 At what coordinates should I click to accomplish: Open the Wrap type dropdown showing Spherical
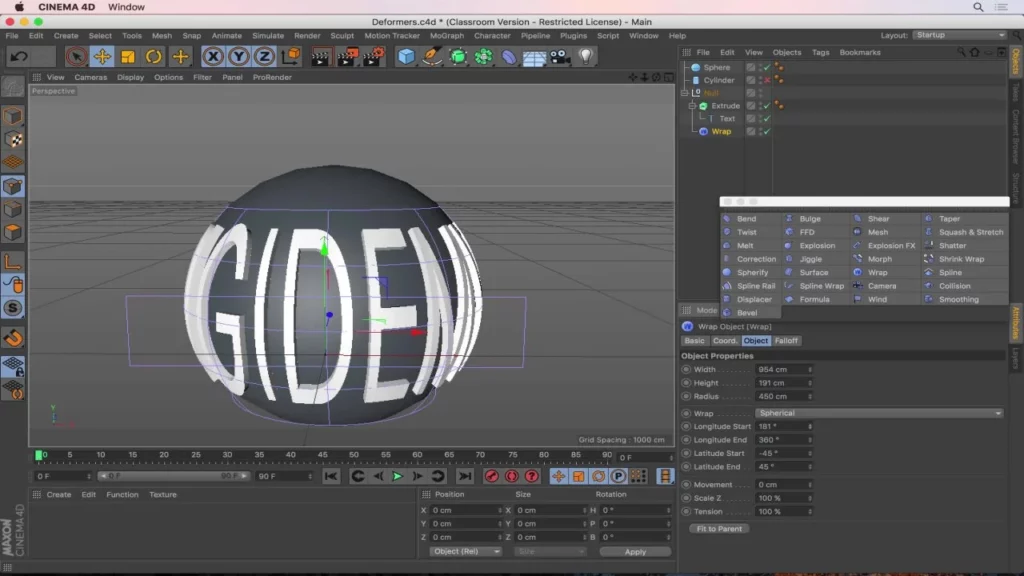(x=879, y=413)
